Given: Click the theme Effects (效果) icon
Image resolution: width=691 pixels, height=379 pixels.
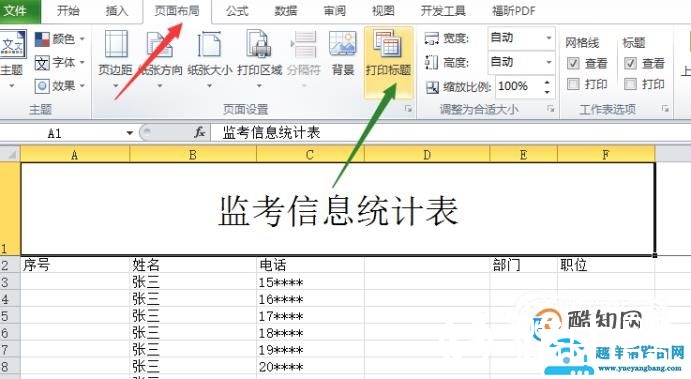Looking at the screenshot, I should 42,86.
